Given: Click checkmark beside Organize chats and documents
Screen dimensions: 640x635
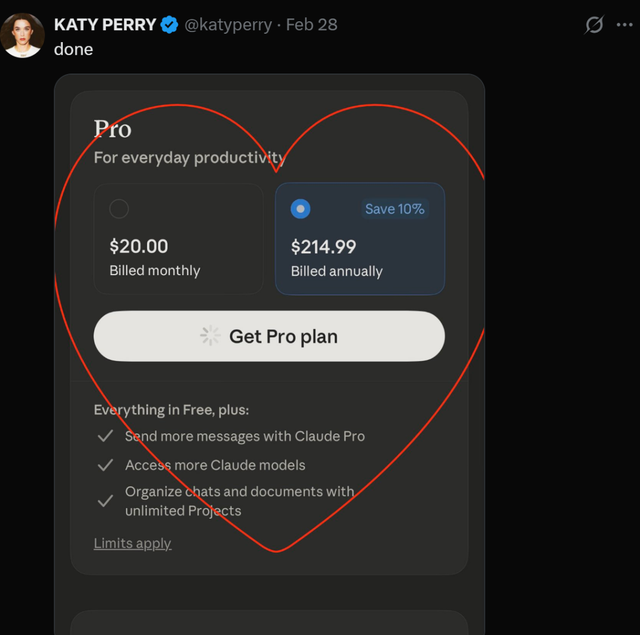Looking at the screenshot, I should [x=105, y=501].
